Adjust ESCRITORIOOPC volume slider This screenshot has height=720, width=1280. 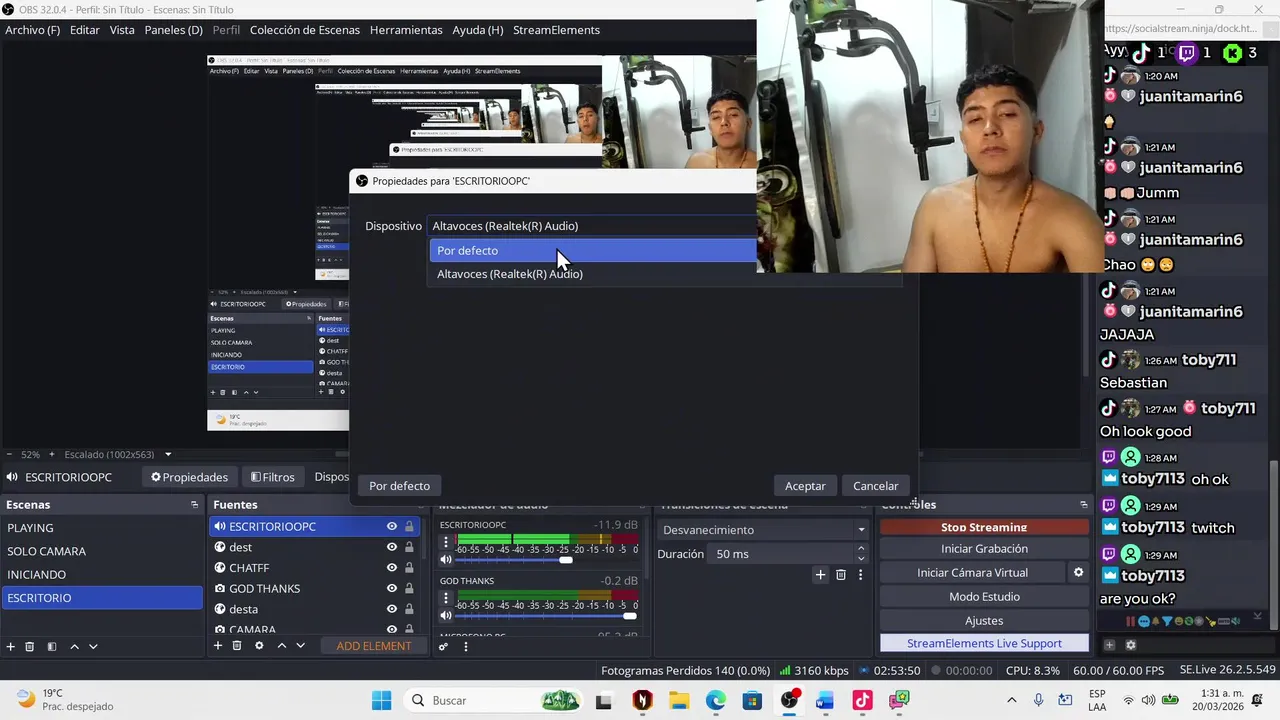[566, 560]
